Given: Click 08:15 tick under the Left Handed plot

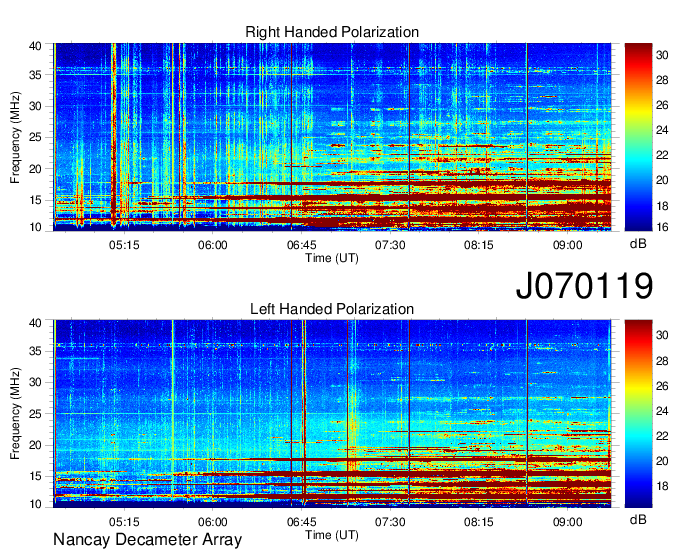Looking at the screenshot, I should tap(479, 522).
